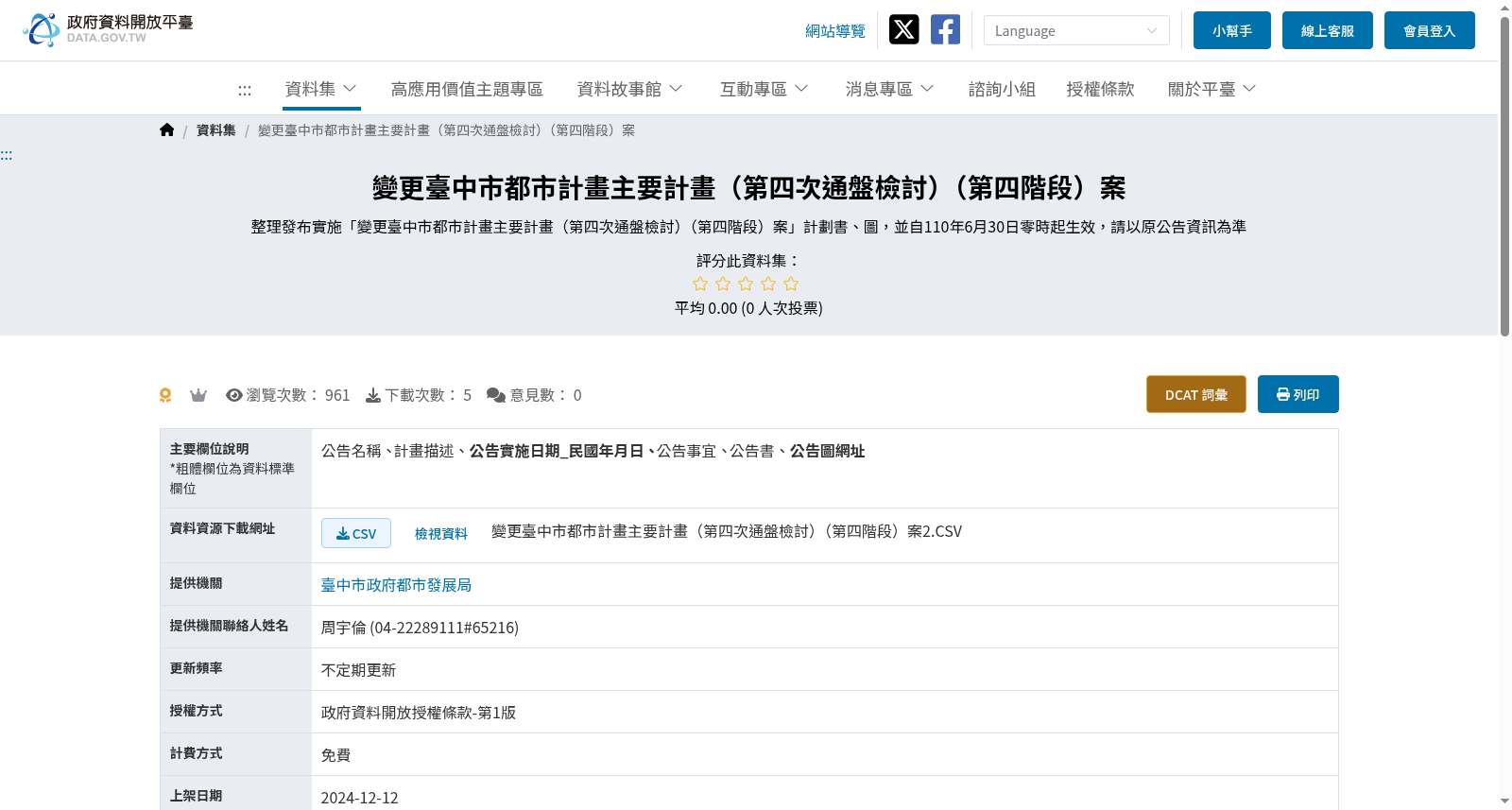Screen dimensions: 1512x810
Task: Go to home via breadcrumb house icon
Action: click(x=167, y=130)
